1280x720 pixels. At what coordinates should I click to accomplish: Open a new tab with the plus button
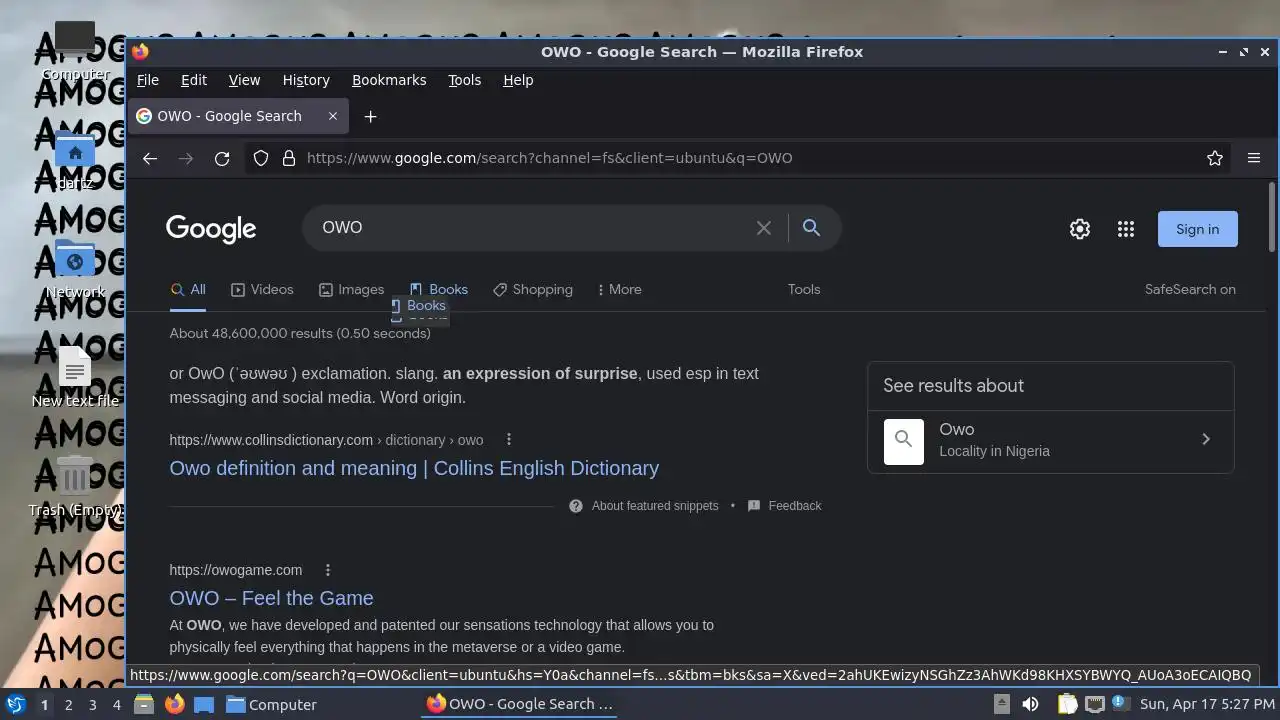pos(370,116)
